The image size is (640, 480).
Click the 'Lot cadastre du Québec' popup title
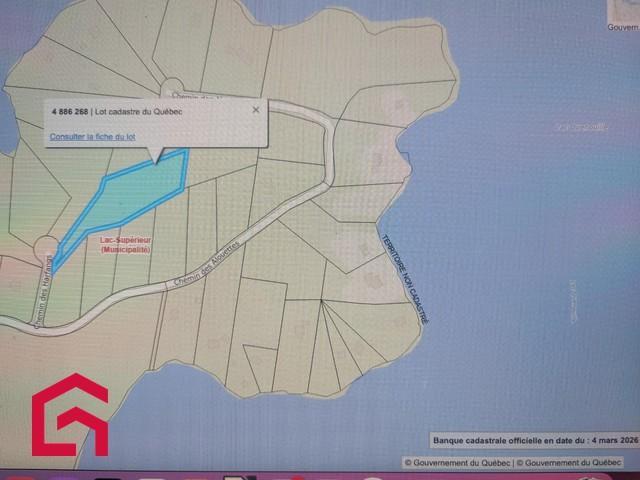tap(150, 111)
